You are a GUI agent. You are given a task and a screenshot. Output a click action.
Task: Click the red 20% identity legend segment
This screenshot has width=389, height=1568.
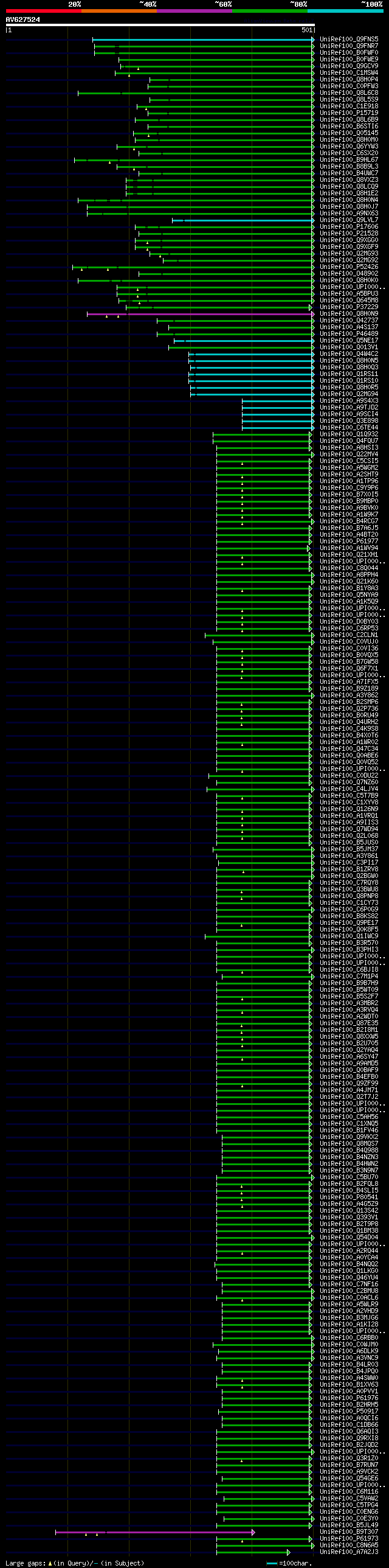43,11
